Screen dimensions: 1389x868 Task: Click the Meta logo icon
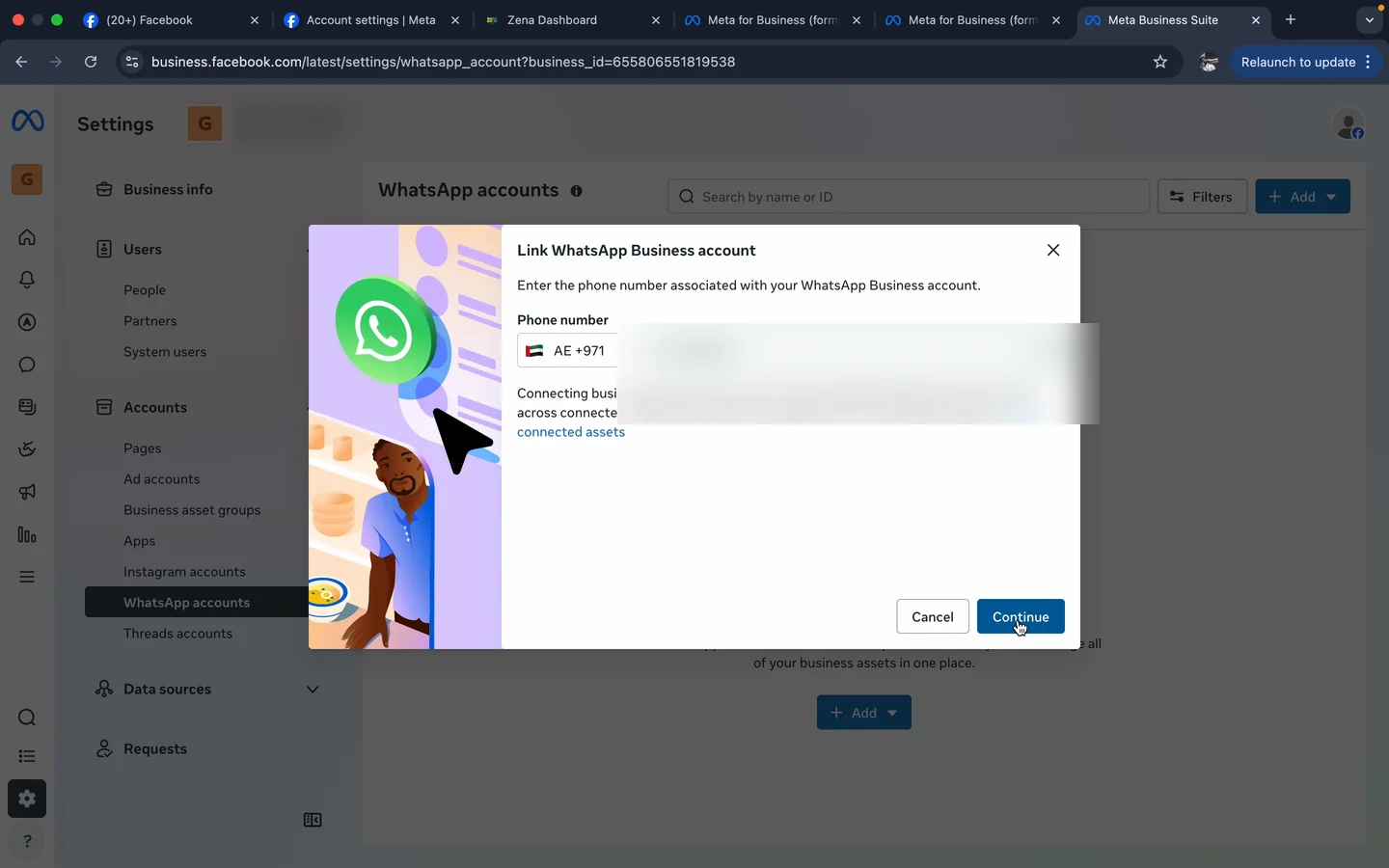point(27,121)
